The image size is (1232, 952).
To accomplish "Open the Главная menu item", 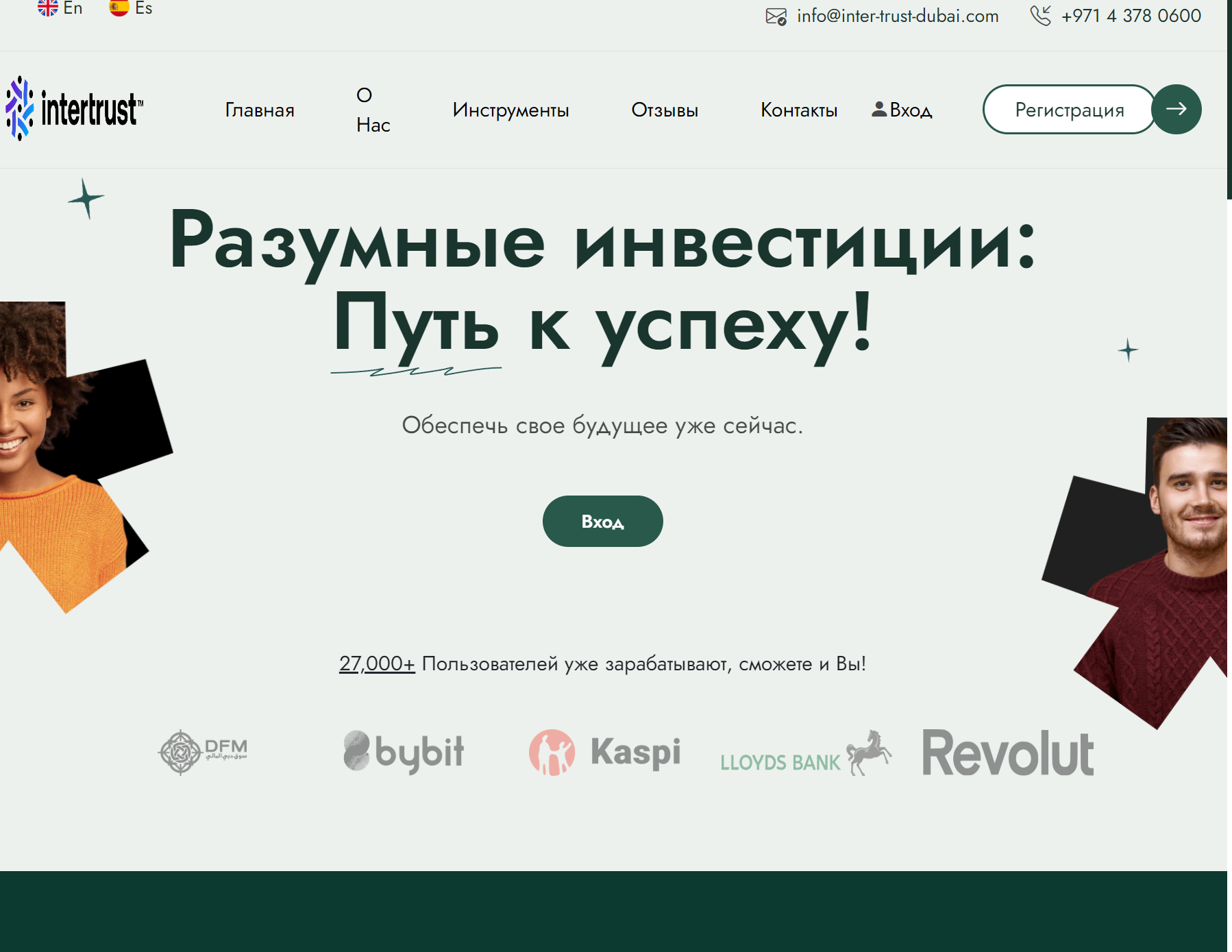I will (x=260, y=110).
